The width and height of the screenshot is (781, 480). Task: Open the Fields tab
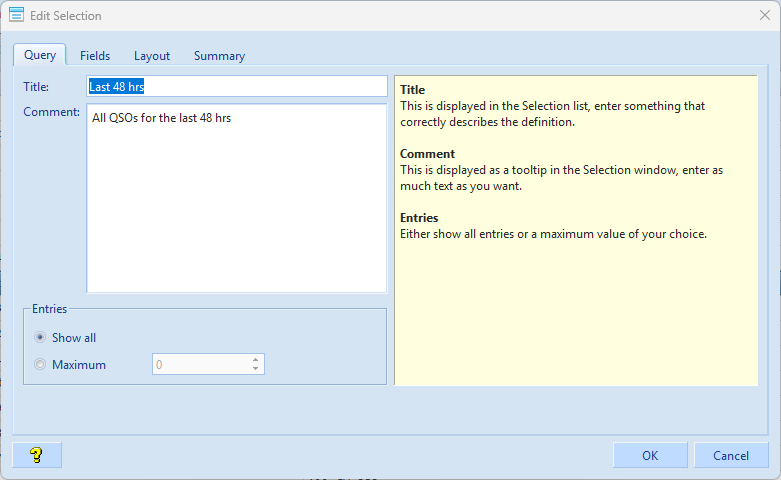click(x=95, y=56)
